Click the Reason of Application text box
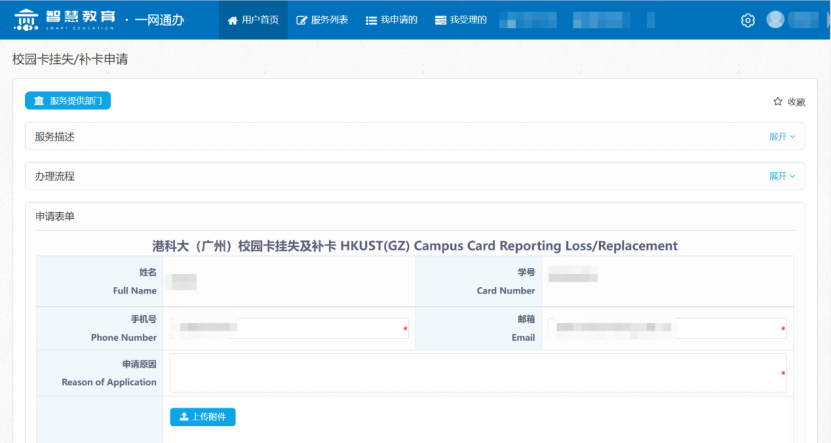 (477, 372)
